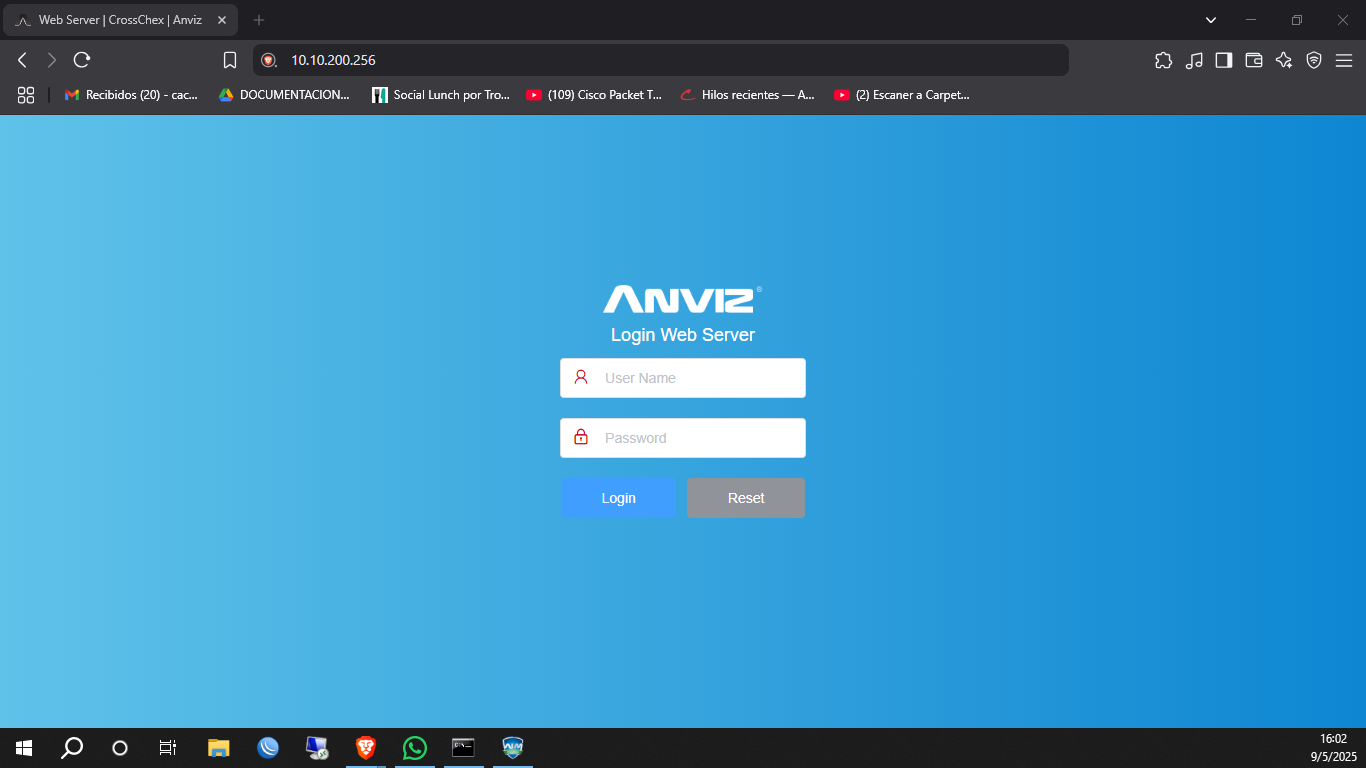This screenshot has width=1366, height=768.
Task: Open the Command Prompt taskbar icon
Action: pos(463,748)
